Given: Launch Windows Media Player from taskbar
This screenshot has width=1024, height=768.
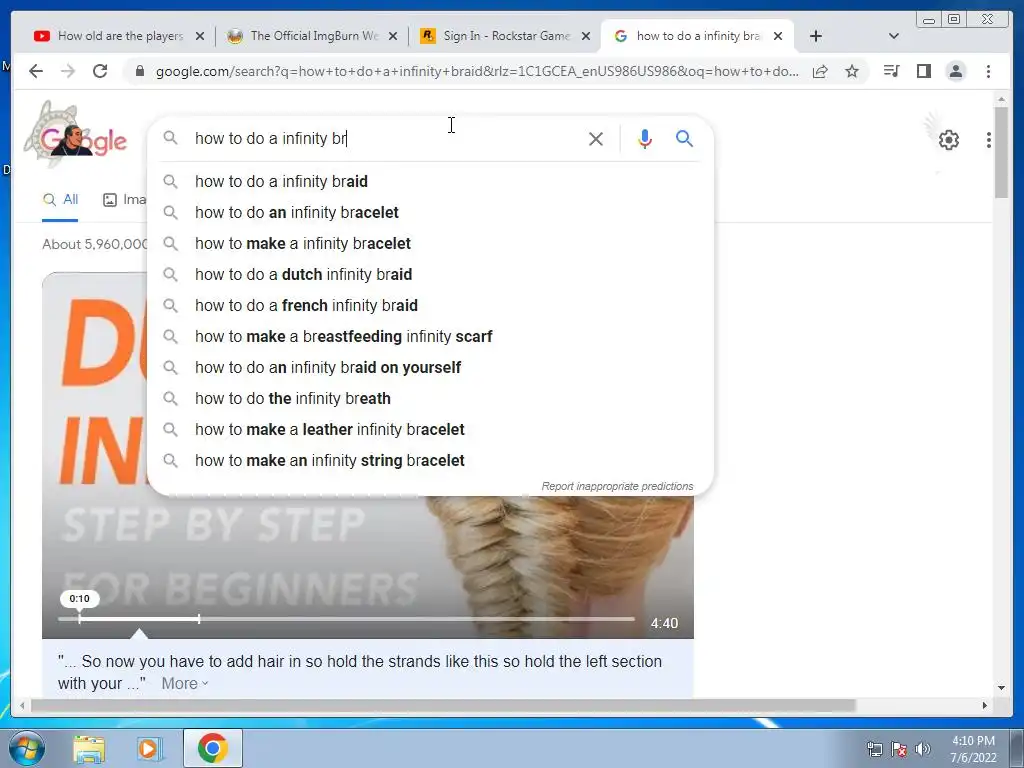Looking at the screenshot, I should pyautogui.click(x=149, y=749).
